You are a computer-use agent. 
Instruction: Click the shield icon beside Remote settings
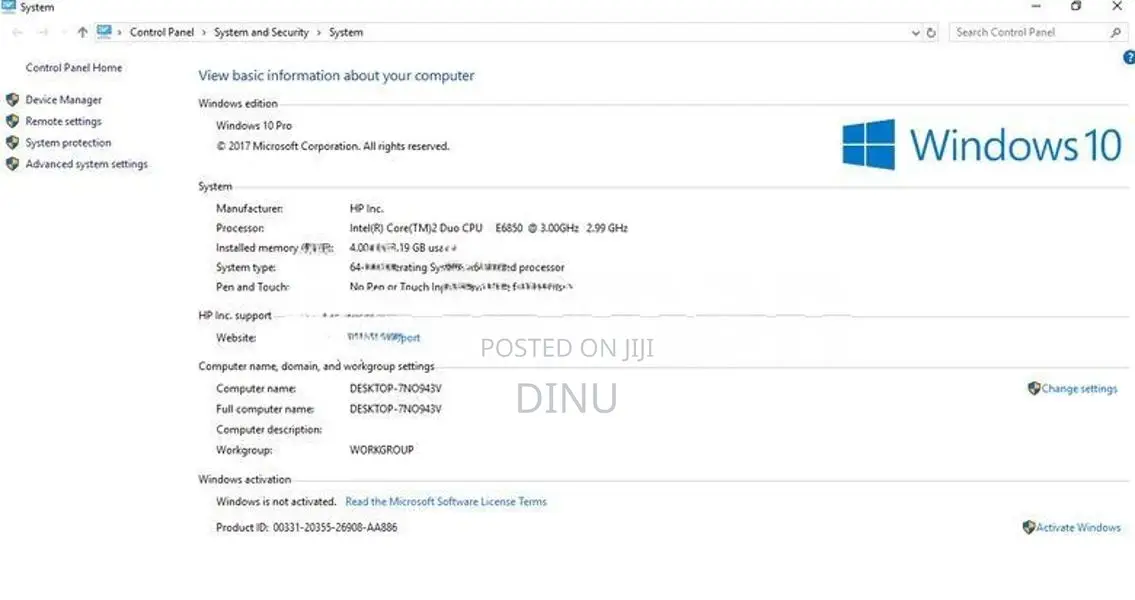12,122
